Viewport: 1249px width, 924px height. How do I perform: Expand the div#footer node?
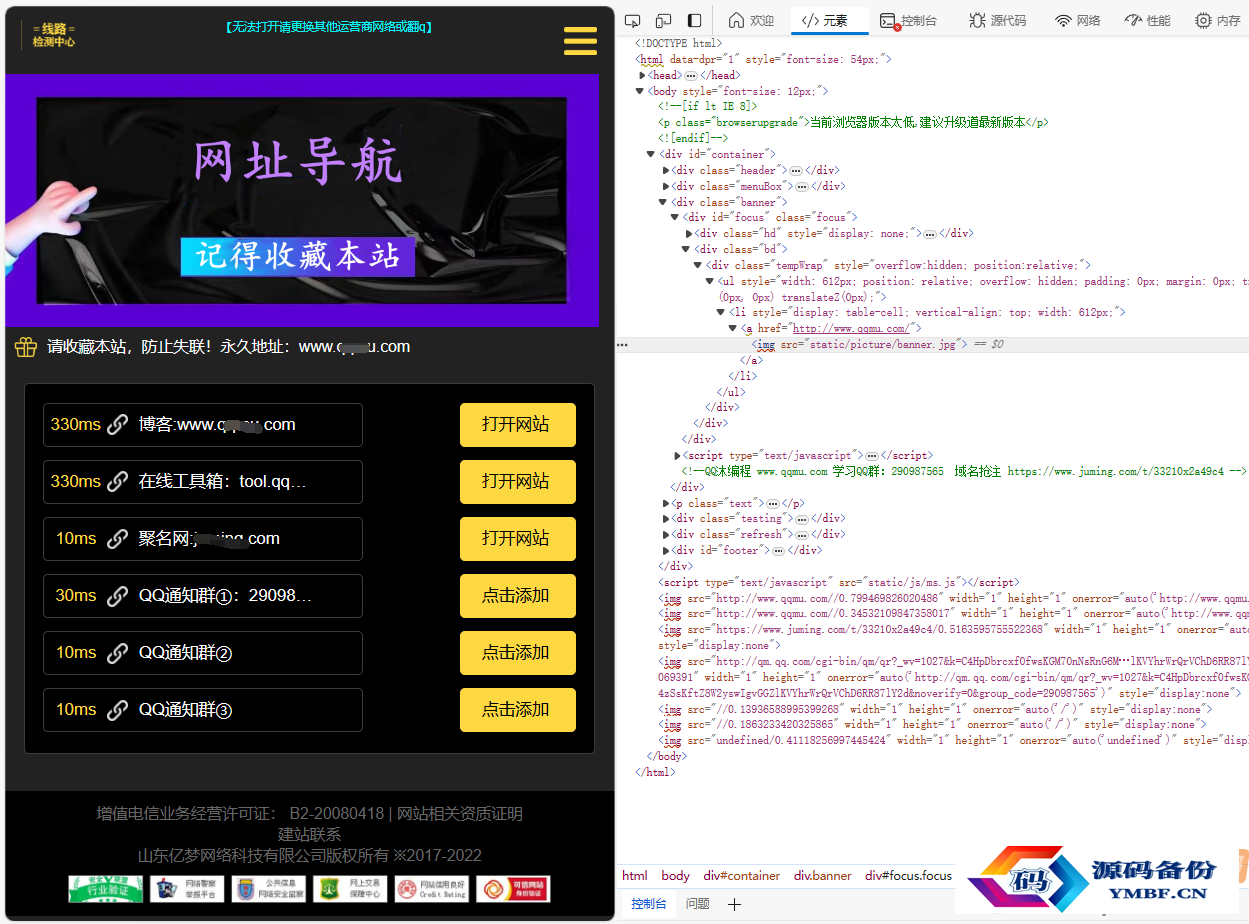(x=666, y=550)
